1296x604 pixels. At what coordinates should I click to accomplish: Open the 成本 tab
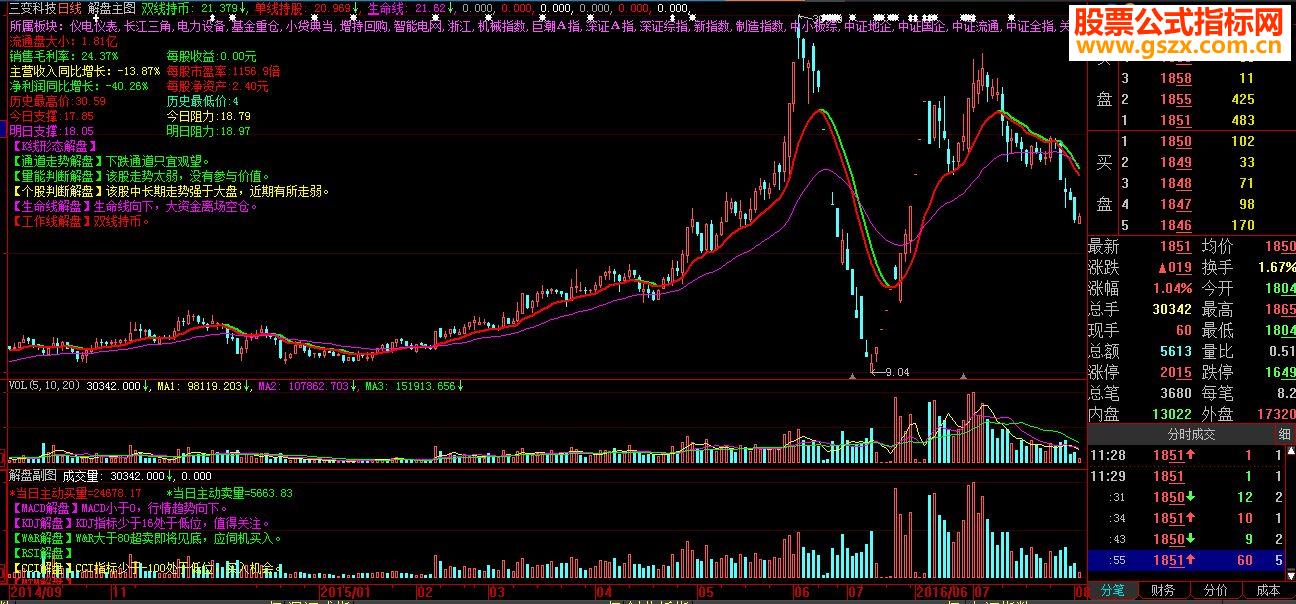(1267, 590)
